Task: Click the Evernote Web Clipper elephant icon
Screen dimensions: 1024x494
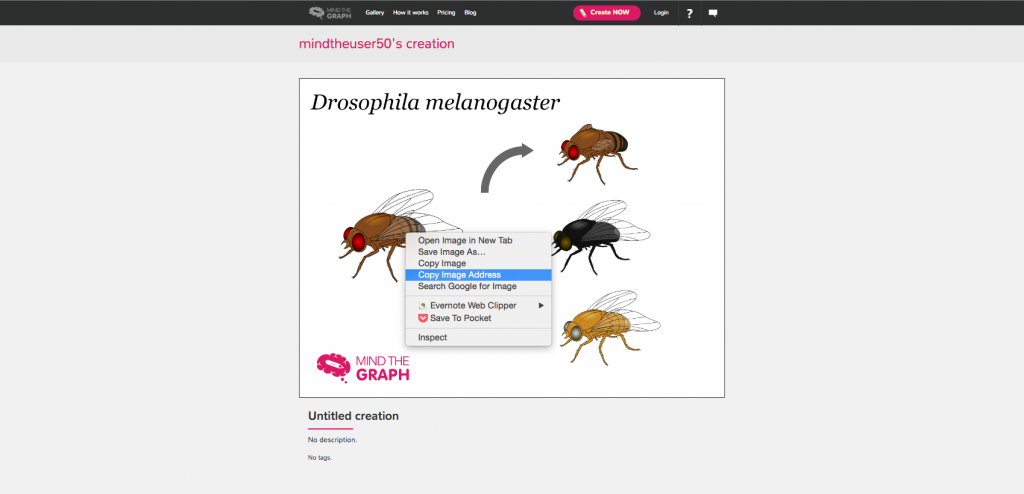Action: tap(423, 306)
